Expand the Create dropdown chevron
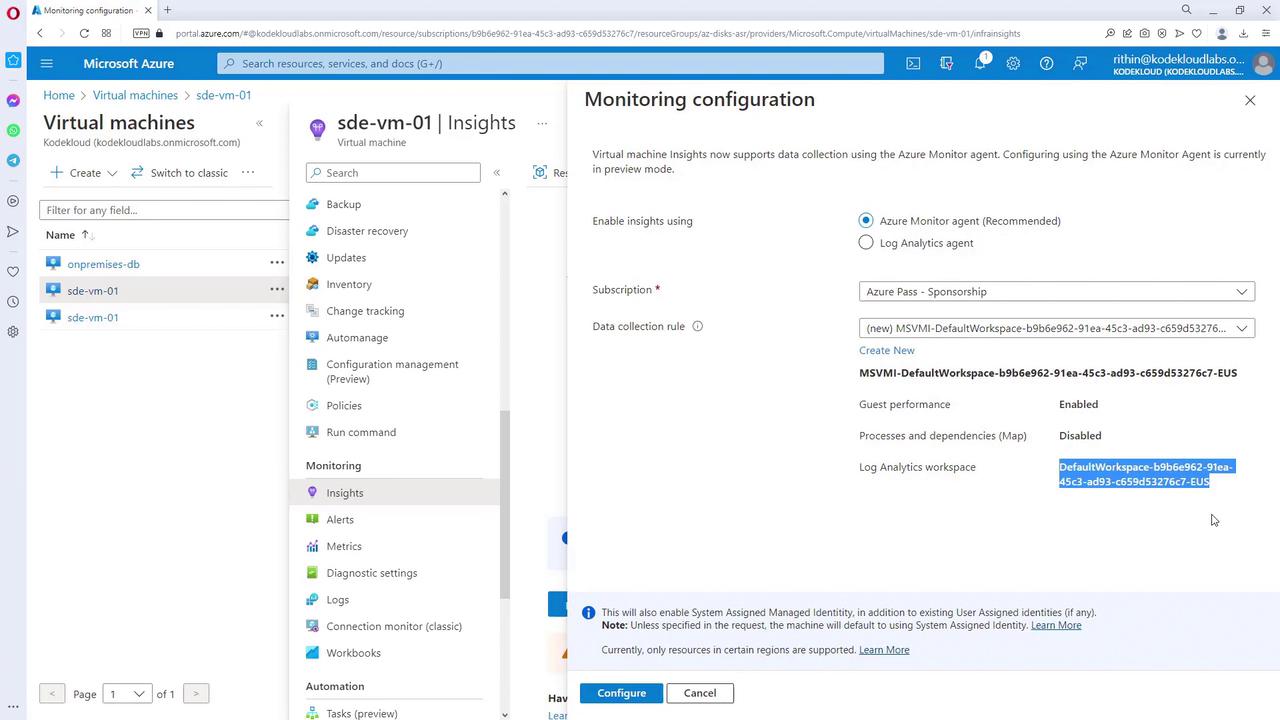This screenshot has width=1280, height=720. click(x=112, y=173)
